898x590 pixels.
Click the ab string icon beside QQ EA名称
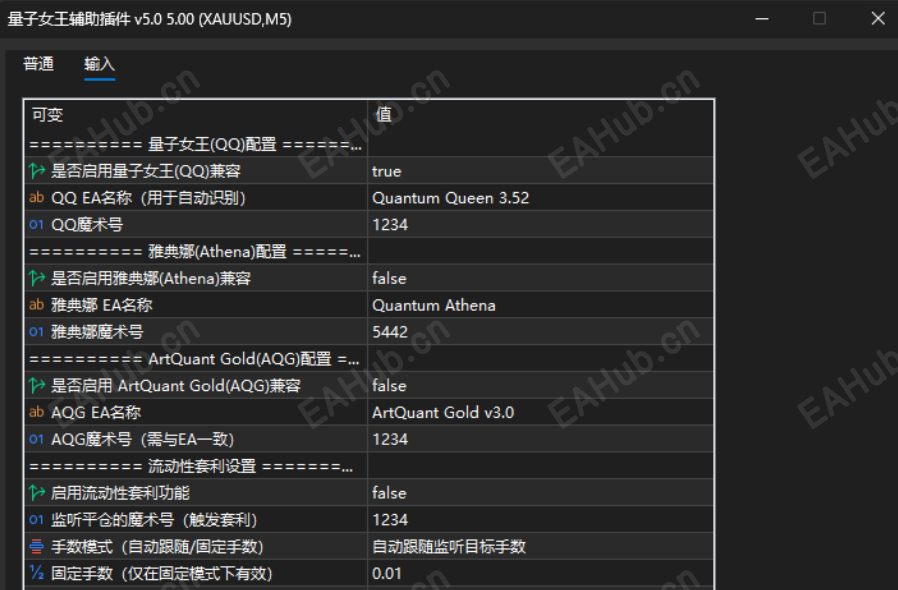pyautogui.click(x=37, y=198)
